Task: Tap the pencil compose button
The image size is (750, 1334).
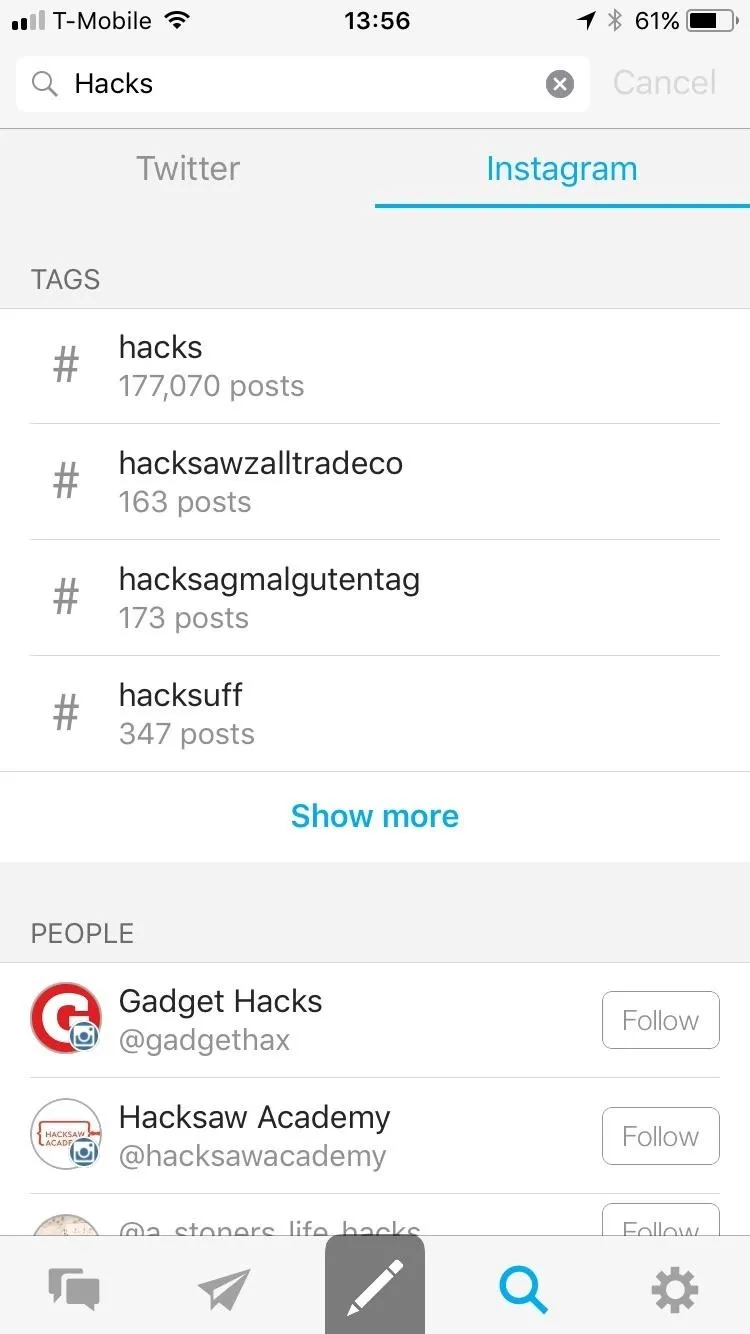Action: (375, 1285)
